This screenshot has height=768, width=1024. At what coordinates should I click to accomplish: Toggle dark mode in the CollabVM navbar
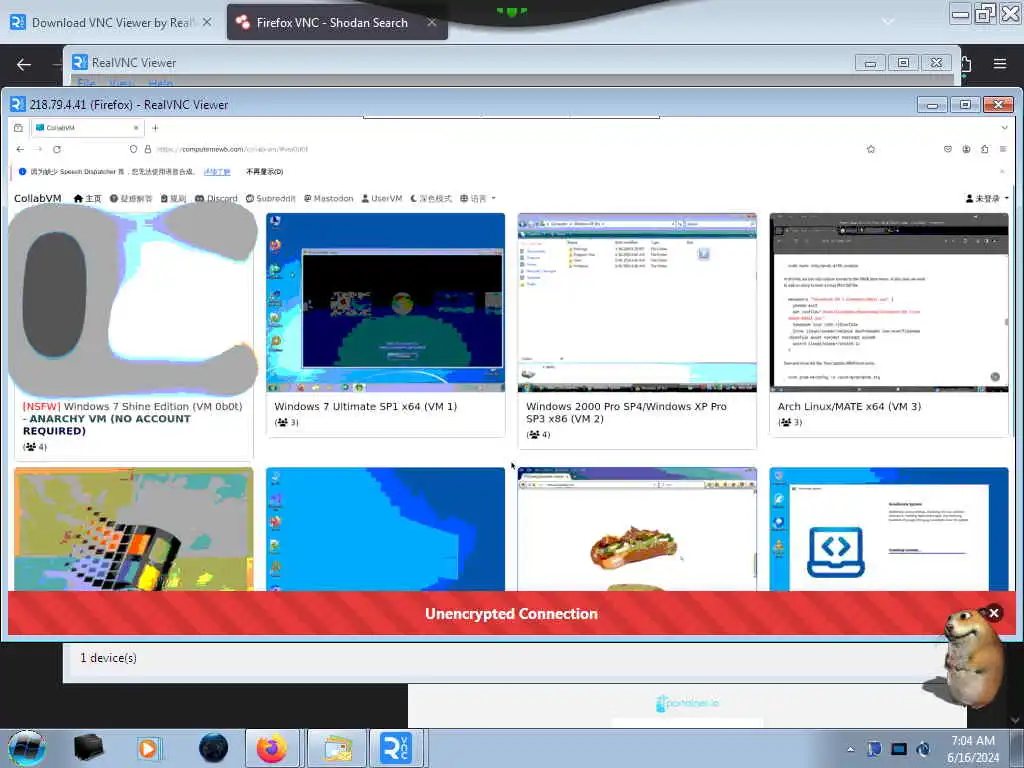coord(430,199)
